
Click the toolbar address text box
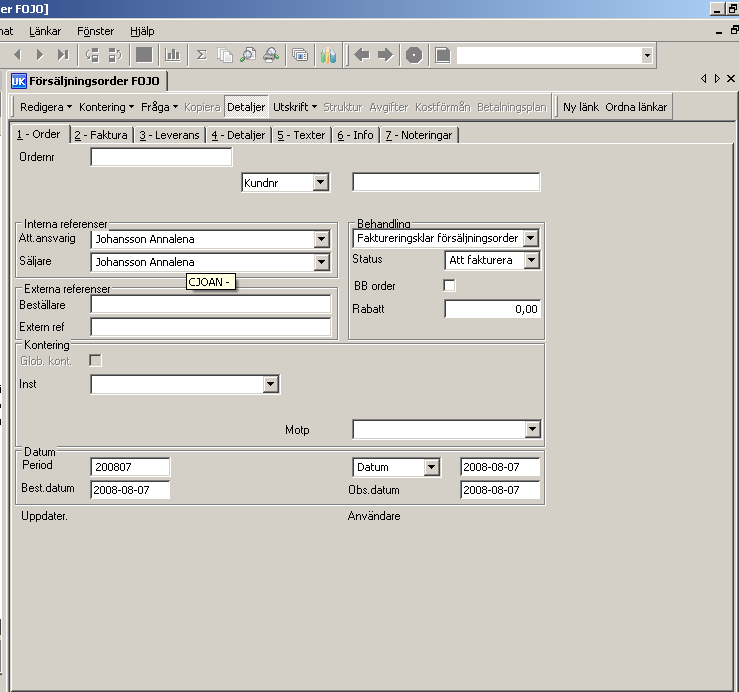(x=549, y=56)
